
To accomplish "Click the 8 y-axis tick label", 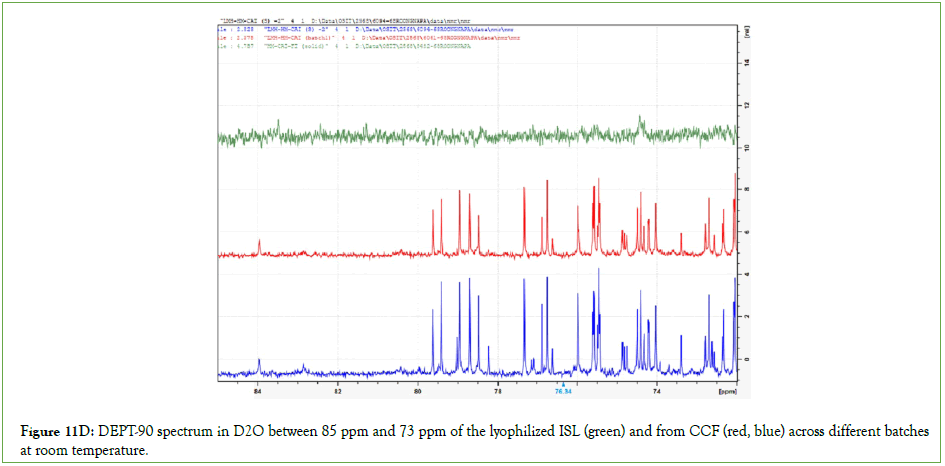I will click(746, 190).
